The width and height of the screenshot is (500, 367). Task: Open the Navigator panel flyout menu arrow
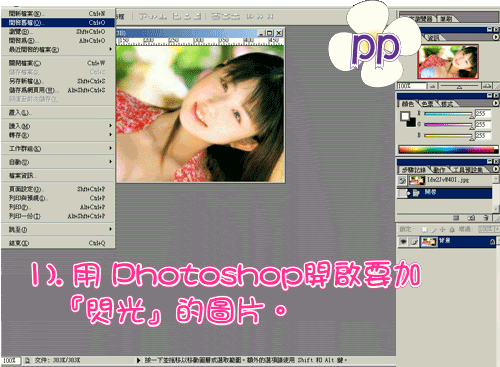point(496,37)
